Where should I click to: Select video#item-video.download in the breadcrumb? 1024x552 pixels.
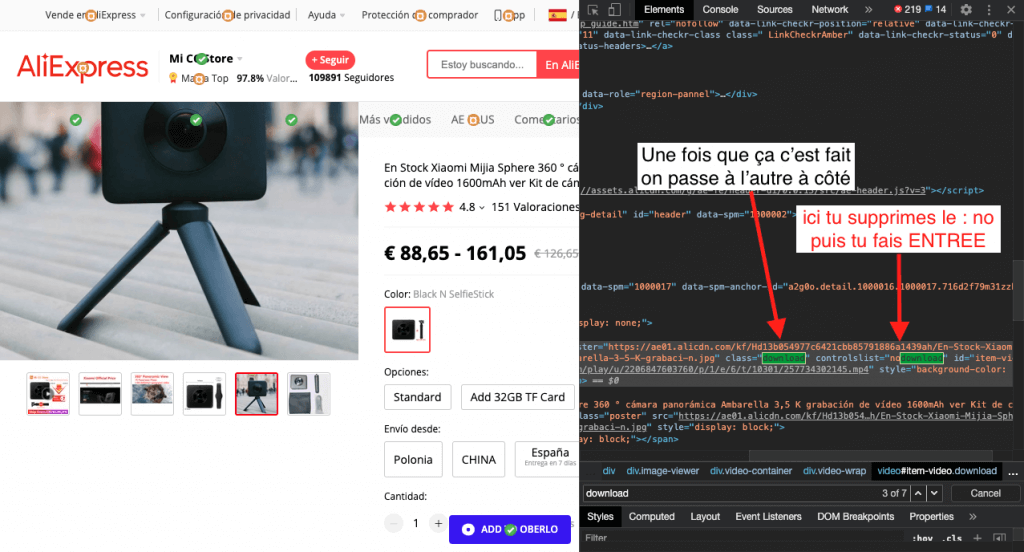click(x=936, y=470)
